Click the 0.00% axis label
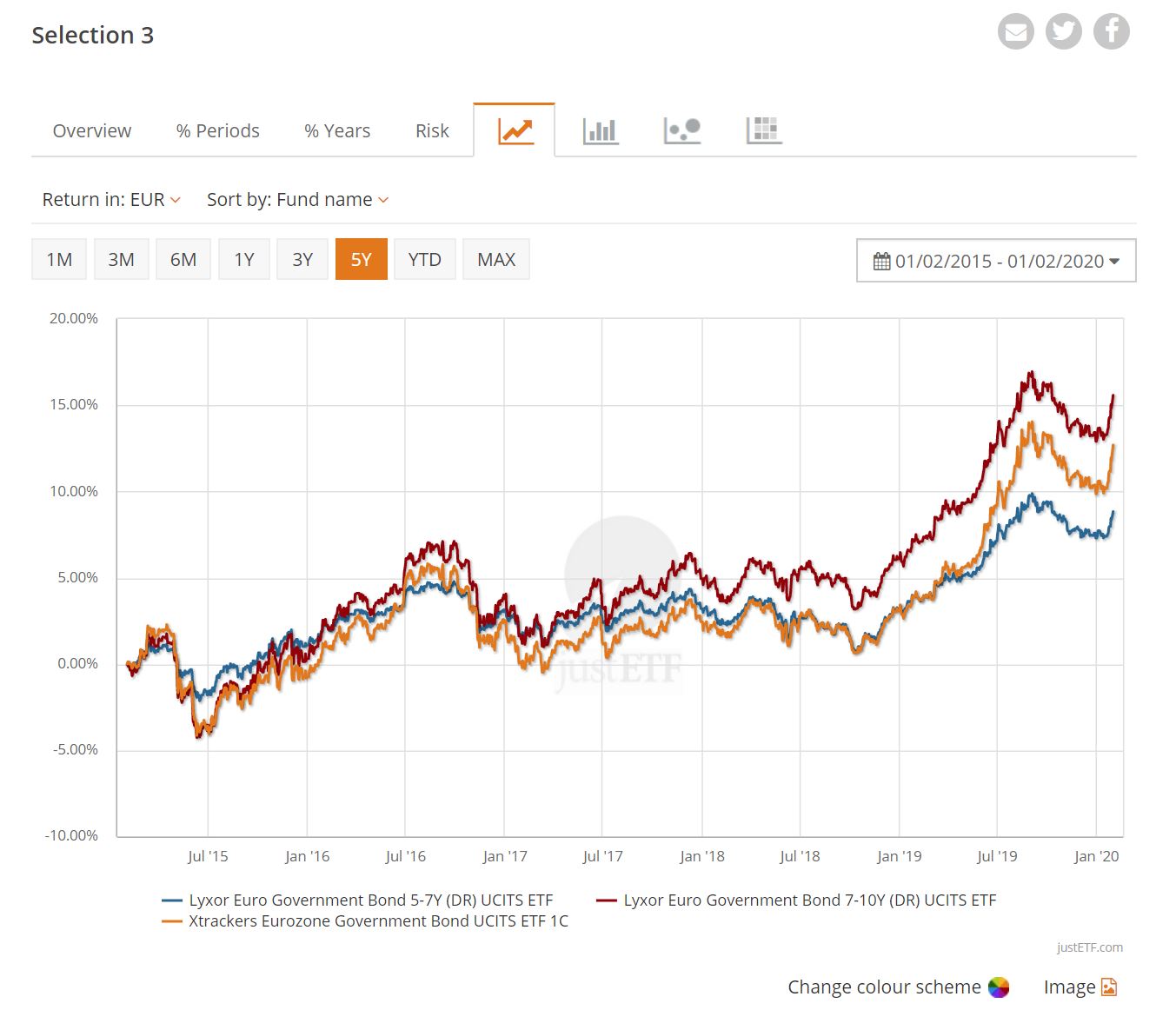The image size is (1176, 1030). [78, 663]
